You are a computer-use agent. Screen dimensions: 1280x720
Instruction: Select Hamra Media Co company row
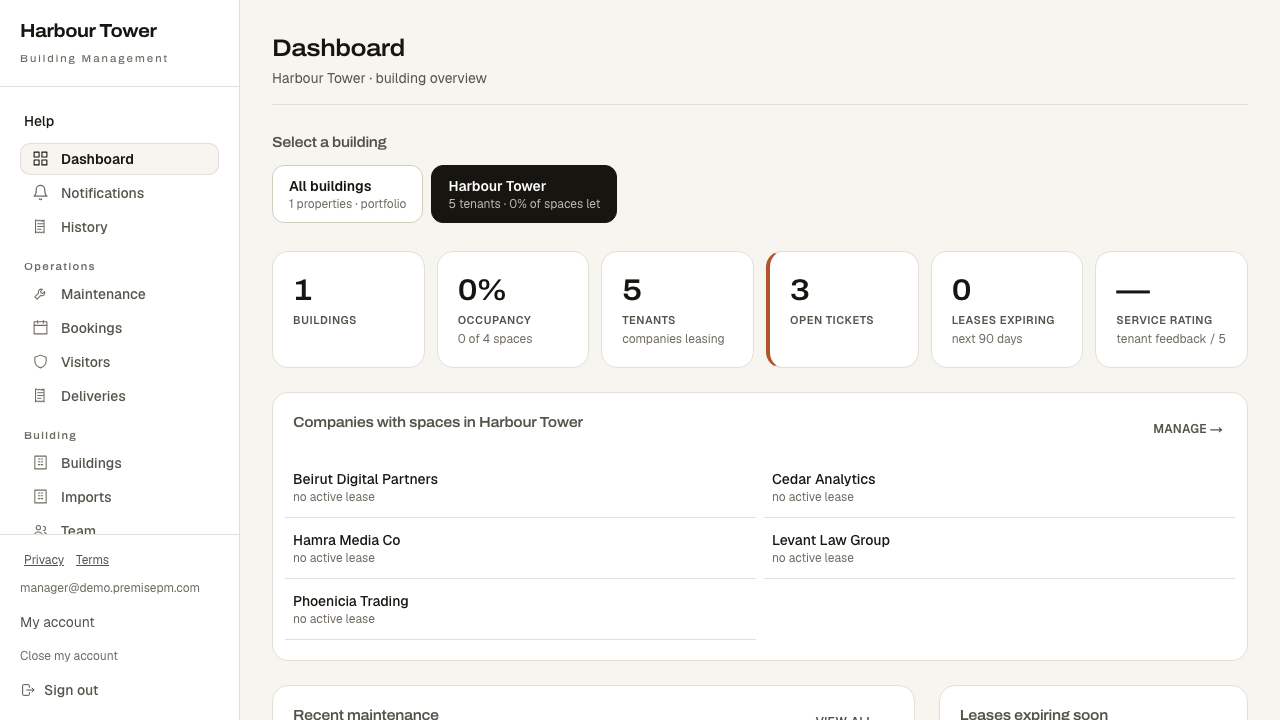[520, 548]
